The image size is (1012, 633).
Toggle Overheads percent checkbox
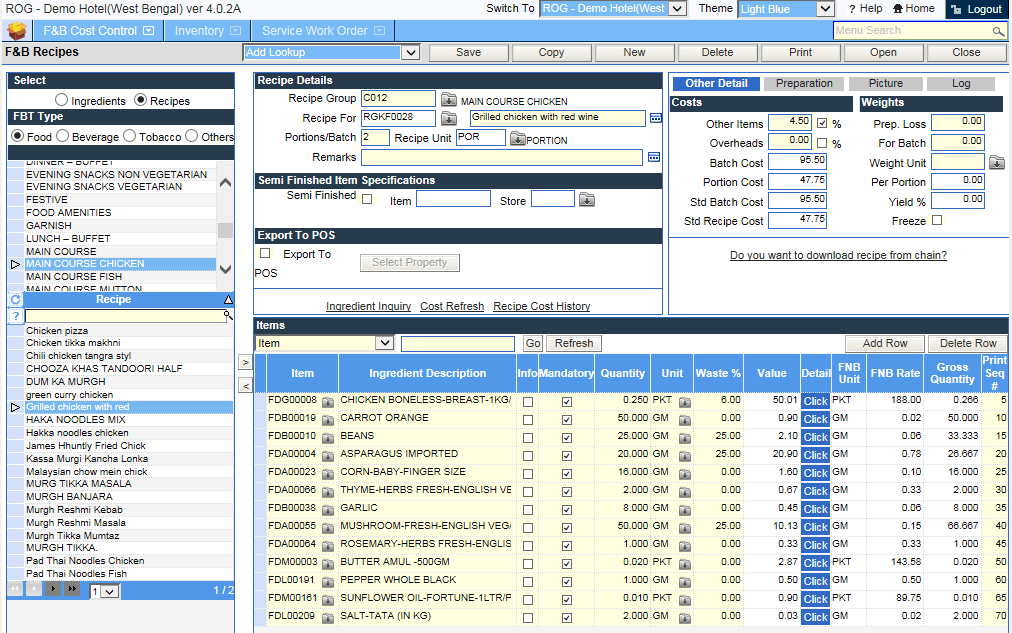[x=822, y=143]
